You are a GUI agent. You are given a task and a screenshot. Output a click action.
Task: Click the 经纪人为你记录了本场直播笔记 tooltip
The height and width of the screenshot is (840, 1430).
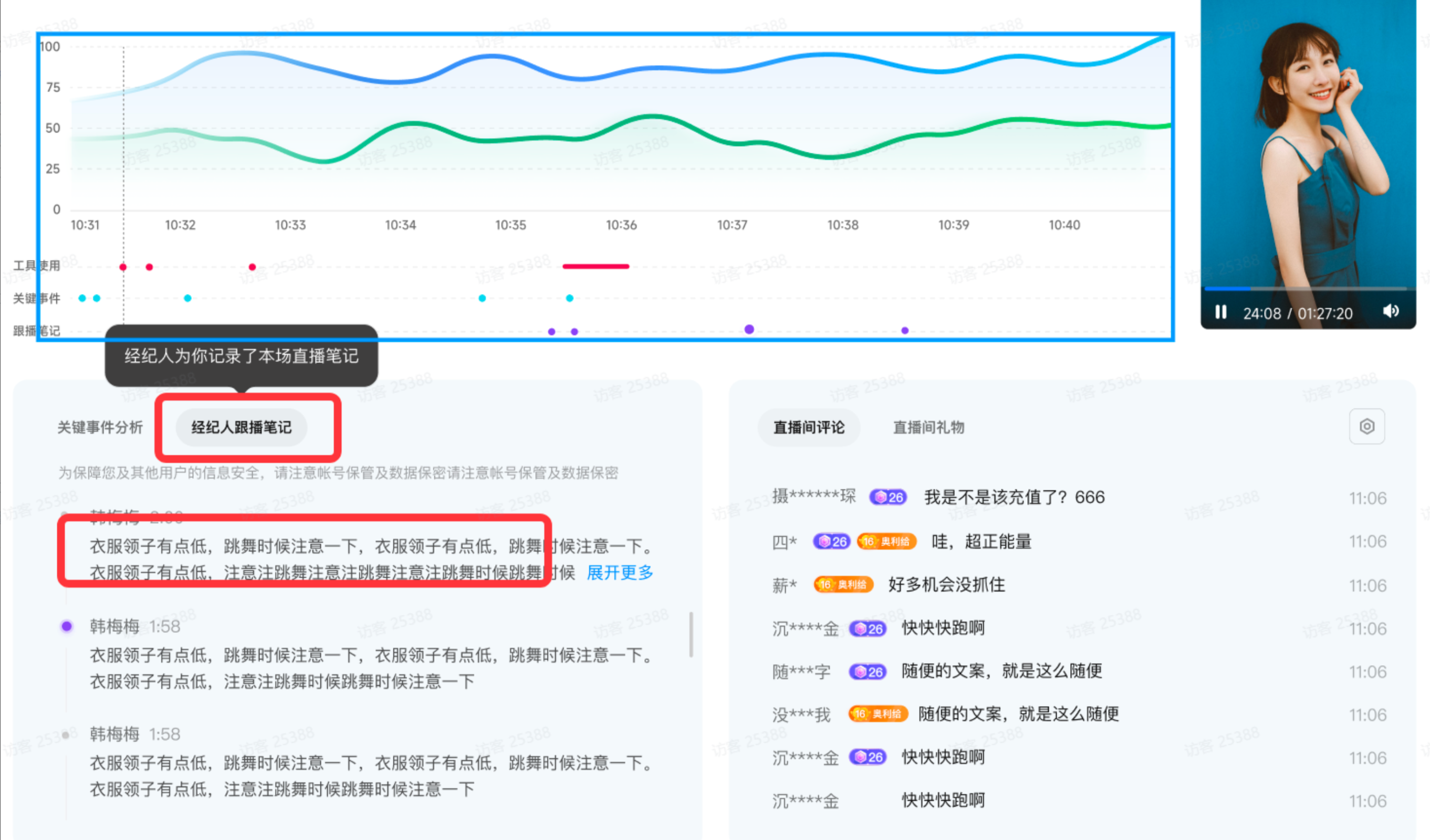pyautogui.click(x=241, y=355)
